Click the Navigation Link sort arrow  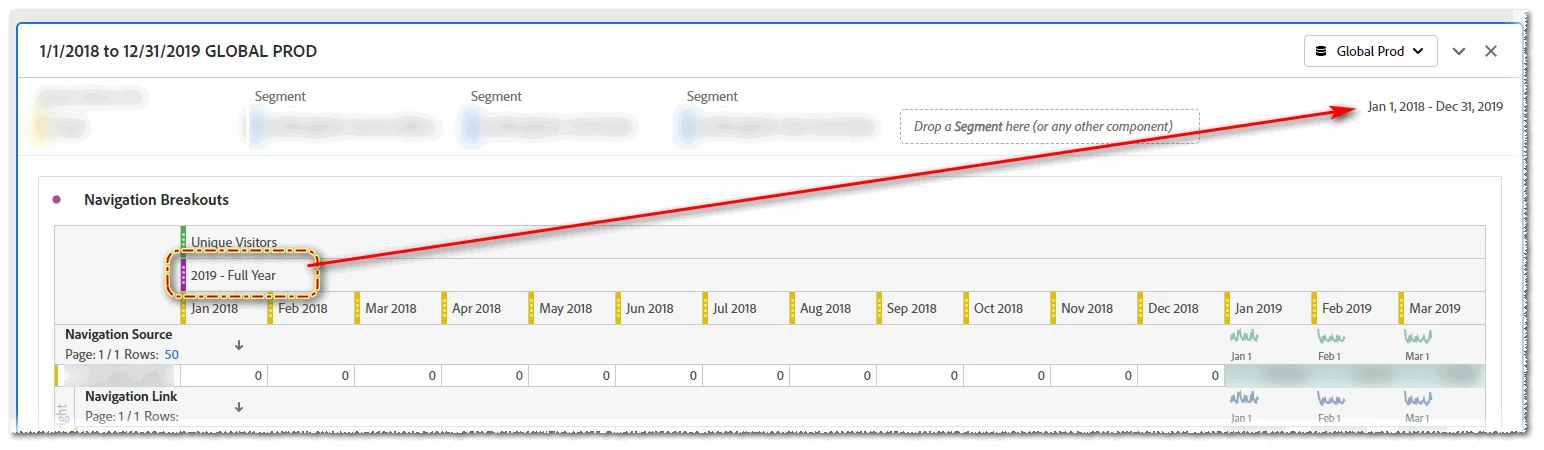click(x=239, y=407)
